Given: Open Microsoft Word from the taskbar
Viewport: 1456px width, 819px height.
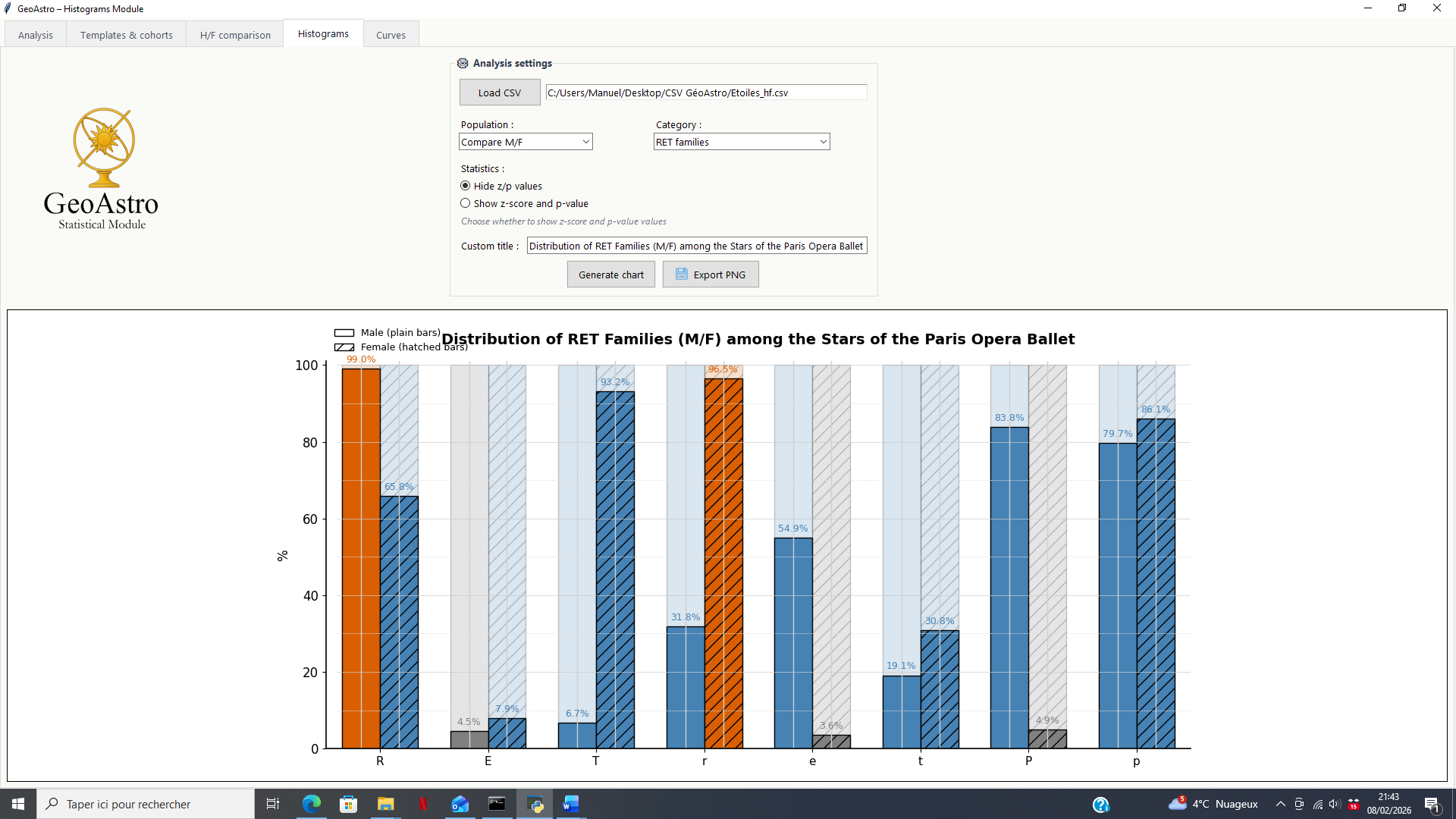Looking at the screenshot, I should (x=571, y=804).
